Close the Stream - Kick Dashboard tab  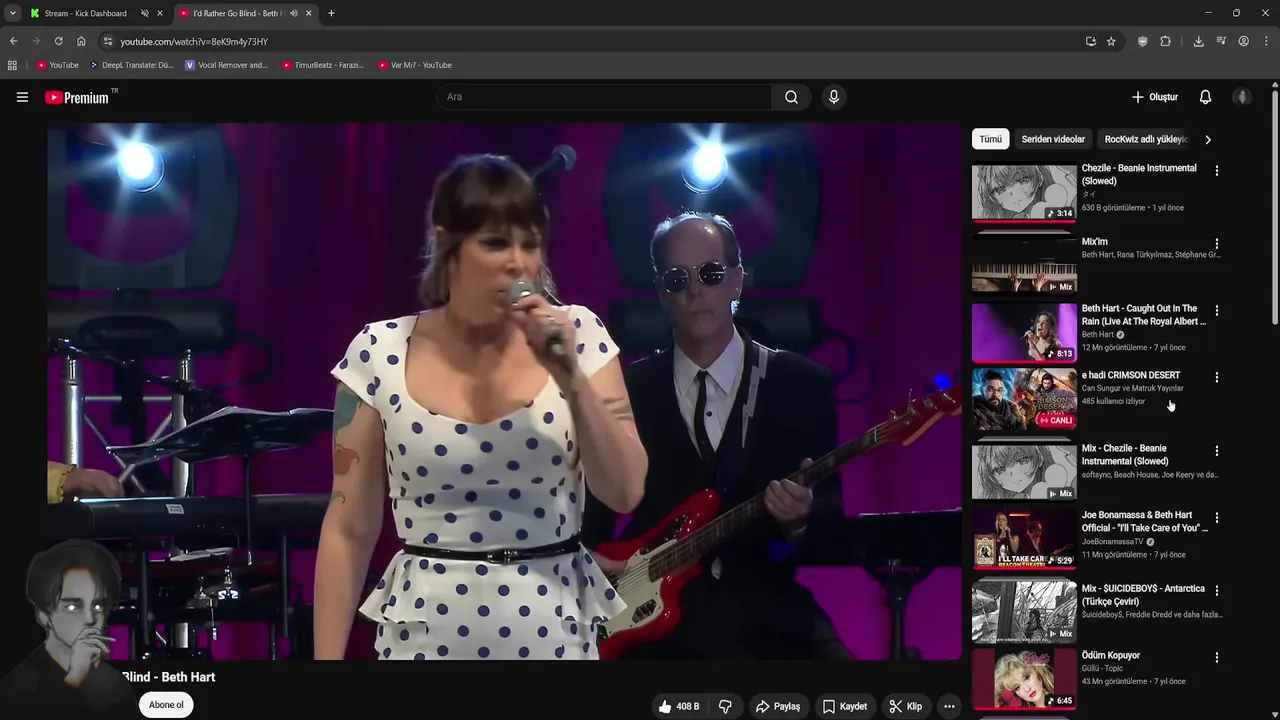tap(159, 13)
